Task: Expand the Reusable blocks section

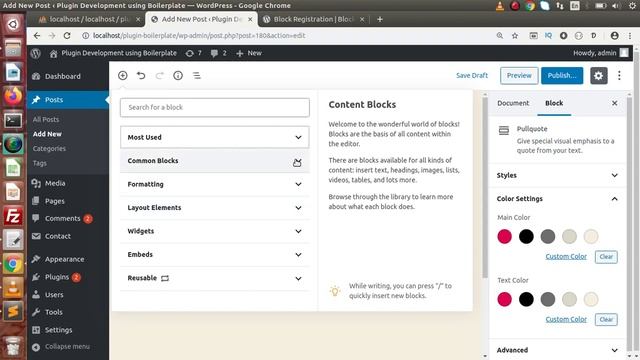Action: tap(215, 278)
